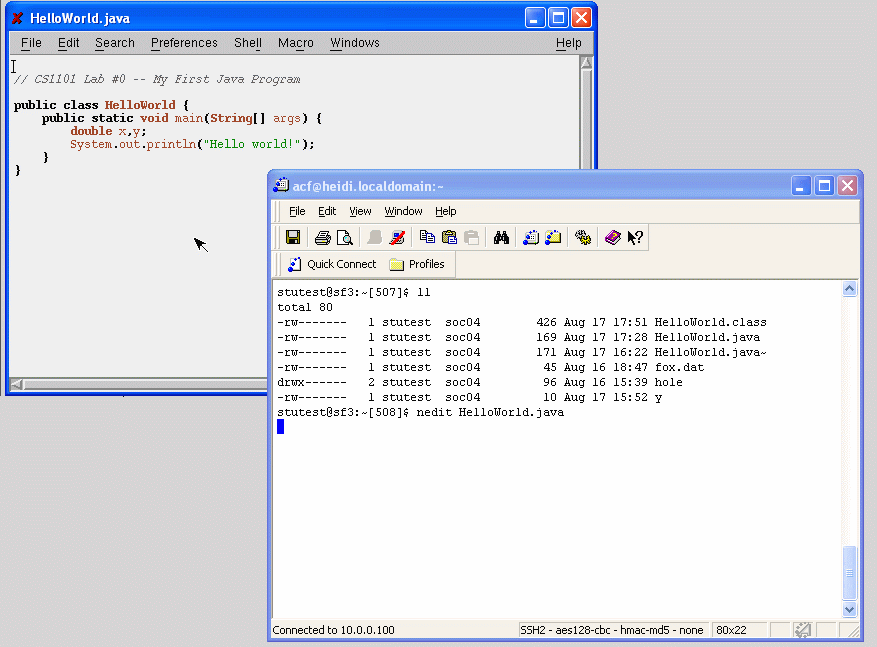Open the Profiles folder button
This screenshot has width=877, height=647.
tap(417, 264)
